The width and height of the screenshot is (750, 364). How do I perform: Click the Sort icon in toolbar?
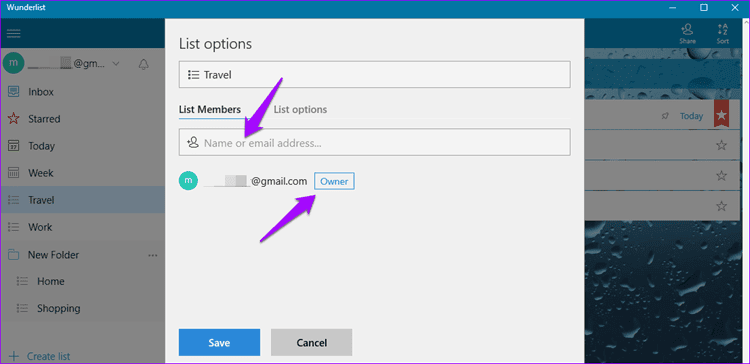point(722,34)
